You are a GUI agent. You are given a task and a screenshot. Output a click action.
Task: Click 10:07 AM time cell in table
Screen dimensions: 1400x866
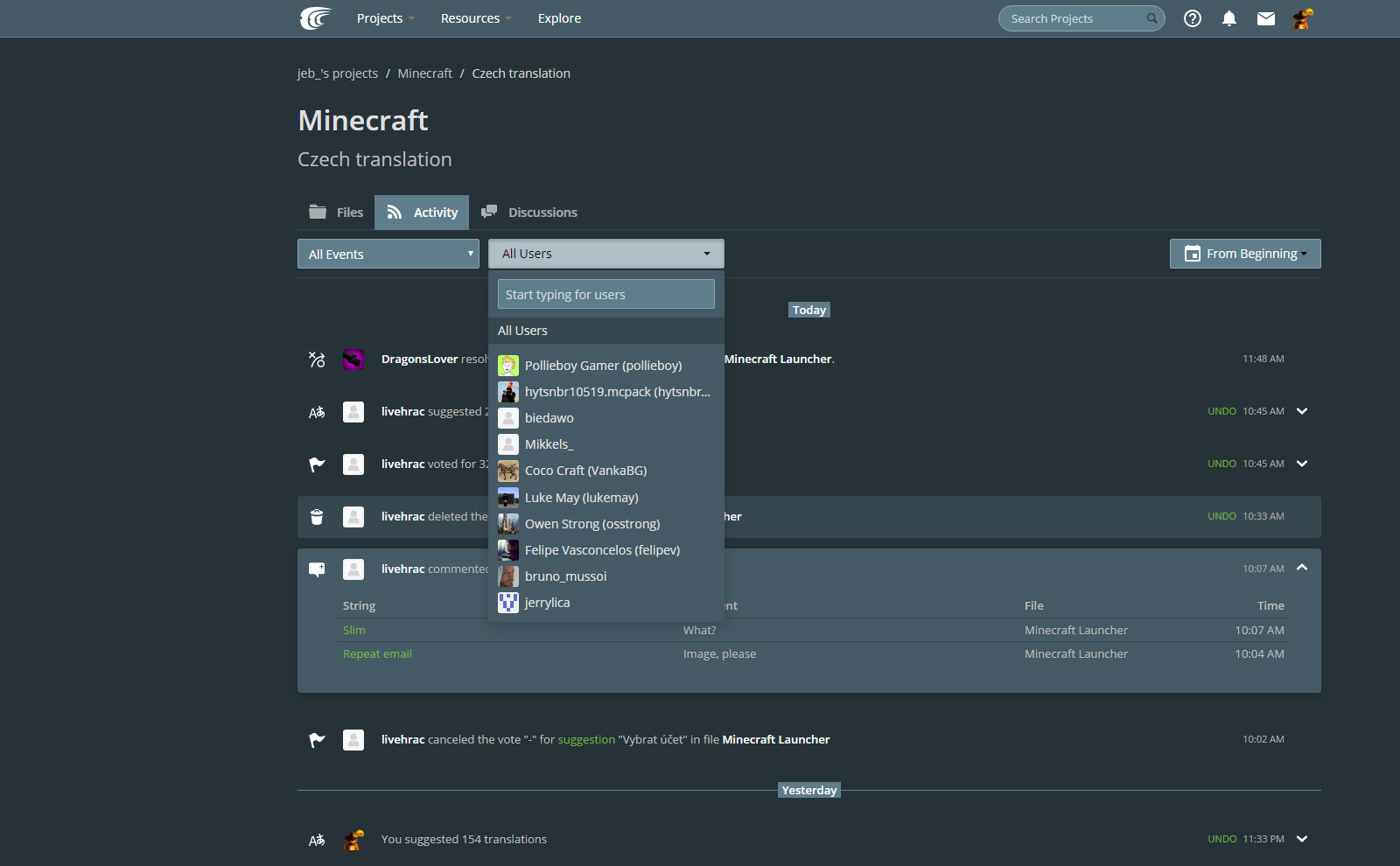1259,630
